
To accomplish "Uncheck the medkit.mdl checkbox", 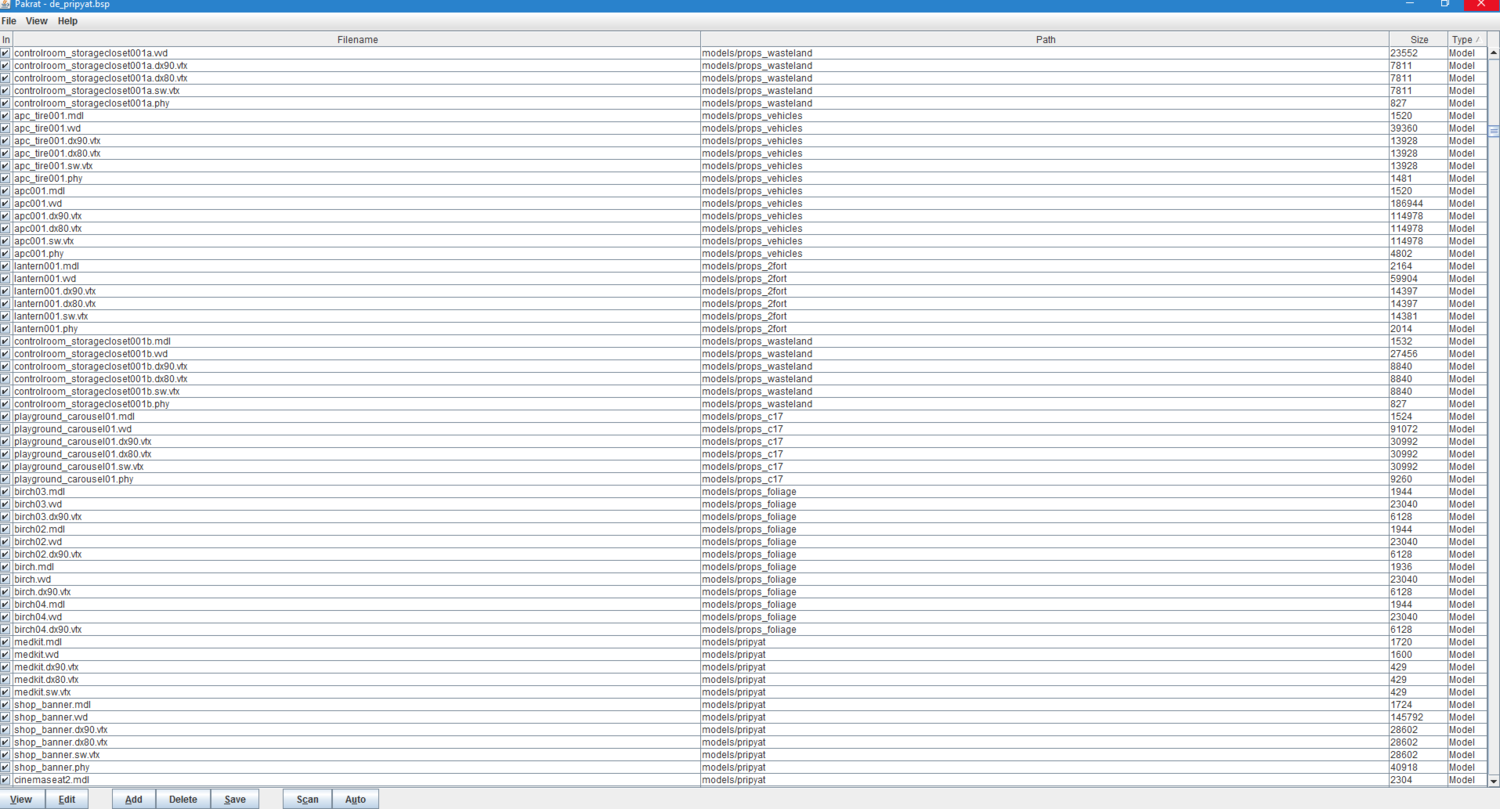I will pyautogui.click(x=5, y=642).
